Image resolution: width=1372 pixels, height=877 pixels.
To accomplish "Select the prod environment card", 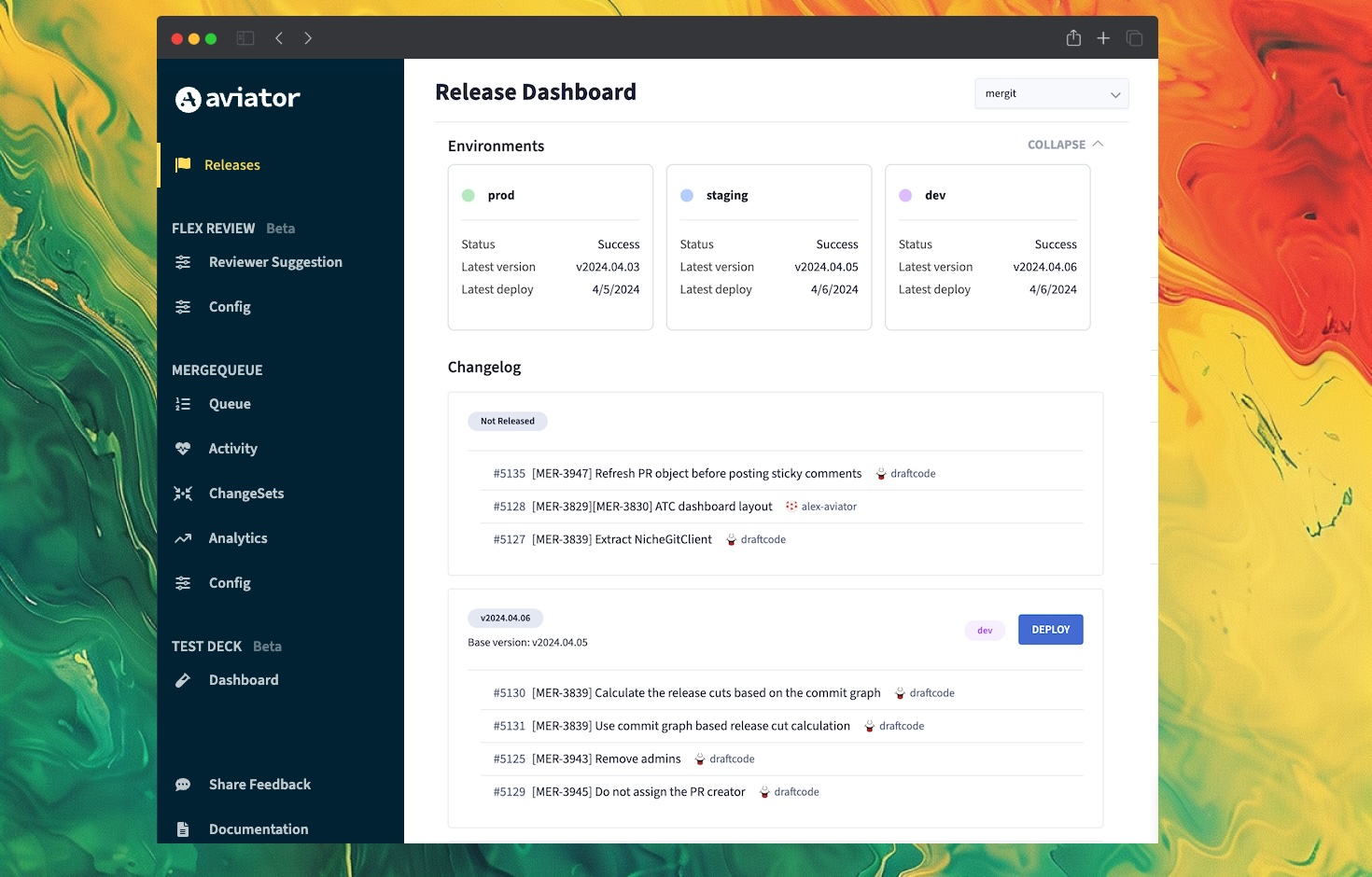I will (x=551, y=247).
